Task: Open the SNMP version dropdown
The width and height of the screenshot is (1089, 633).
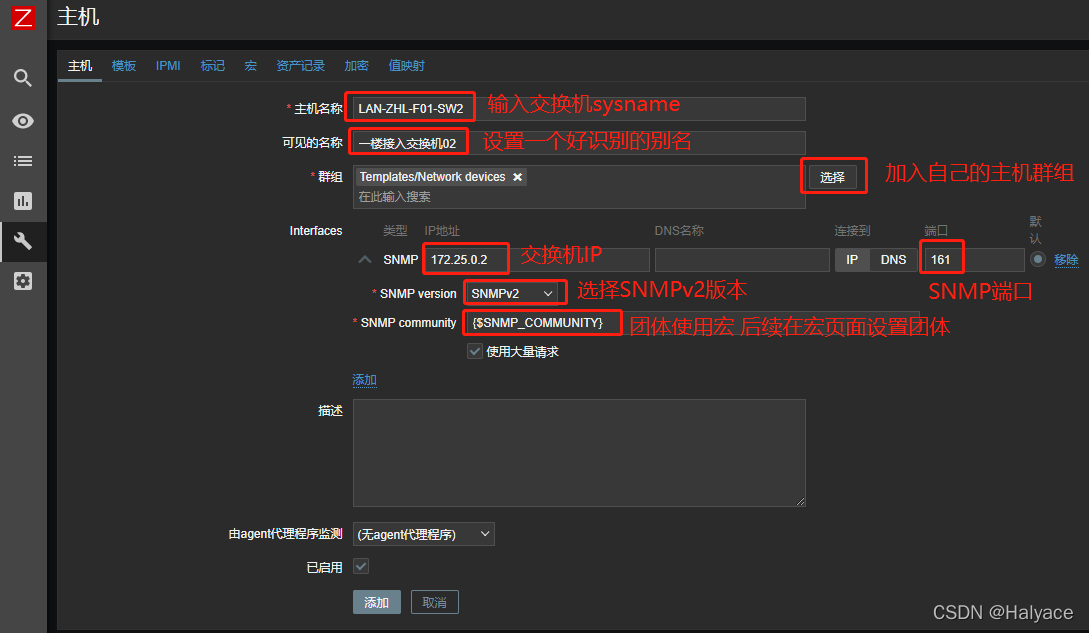Action: [512, 293]
